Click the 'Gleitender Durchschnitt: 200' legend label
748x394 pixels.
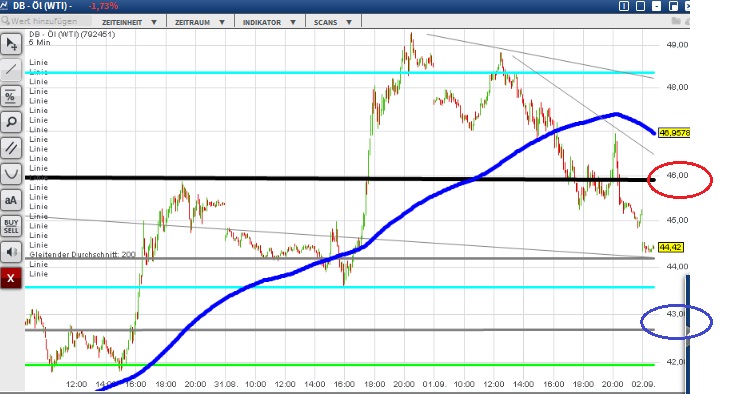click(x=83, y=255)
